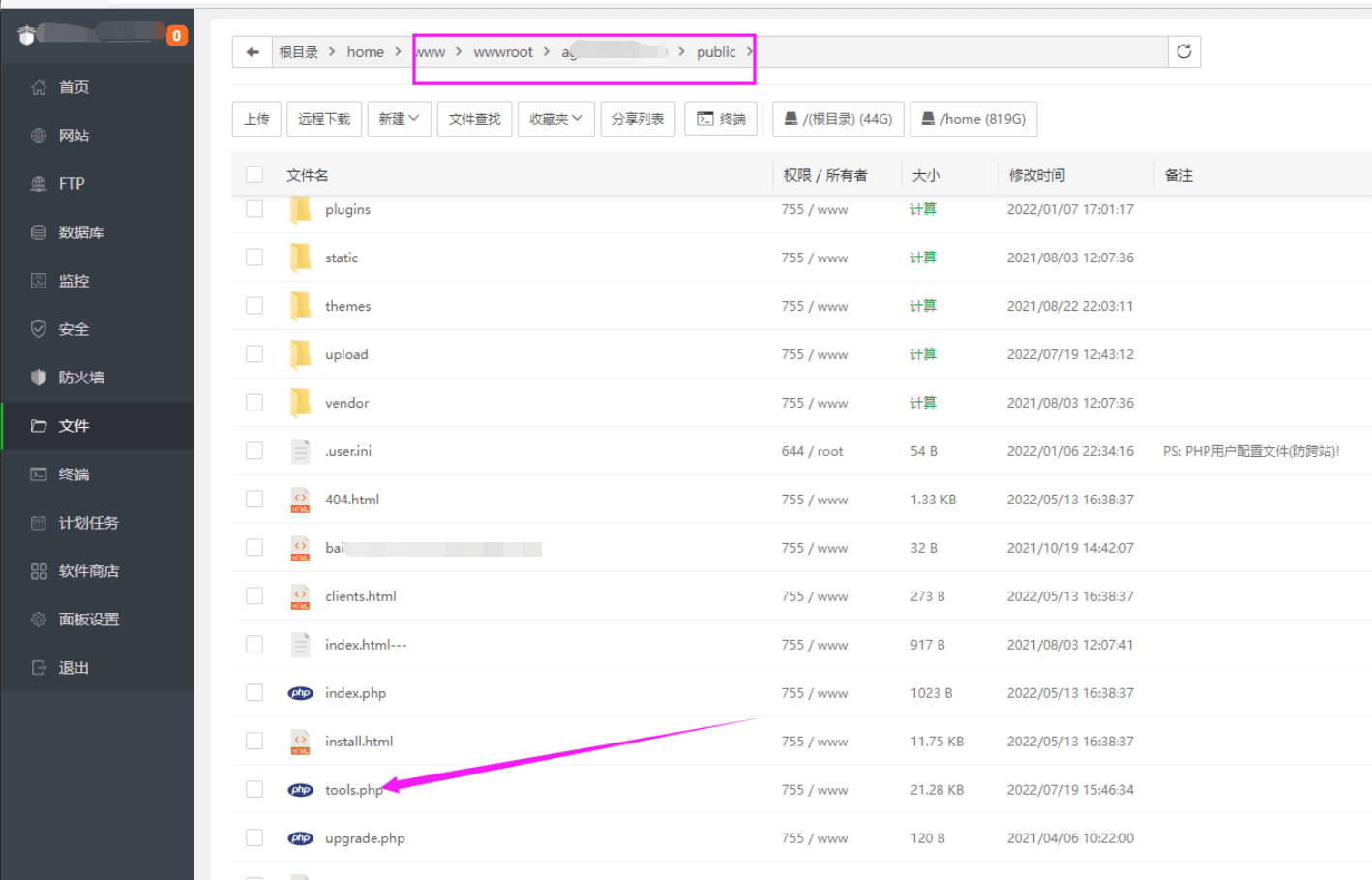
Task: Go to FTP in sidebar
Action: (x=97, y=184)
